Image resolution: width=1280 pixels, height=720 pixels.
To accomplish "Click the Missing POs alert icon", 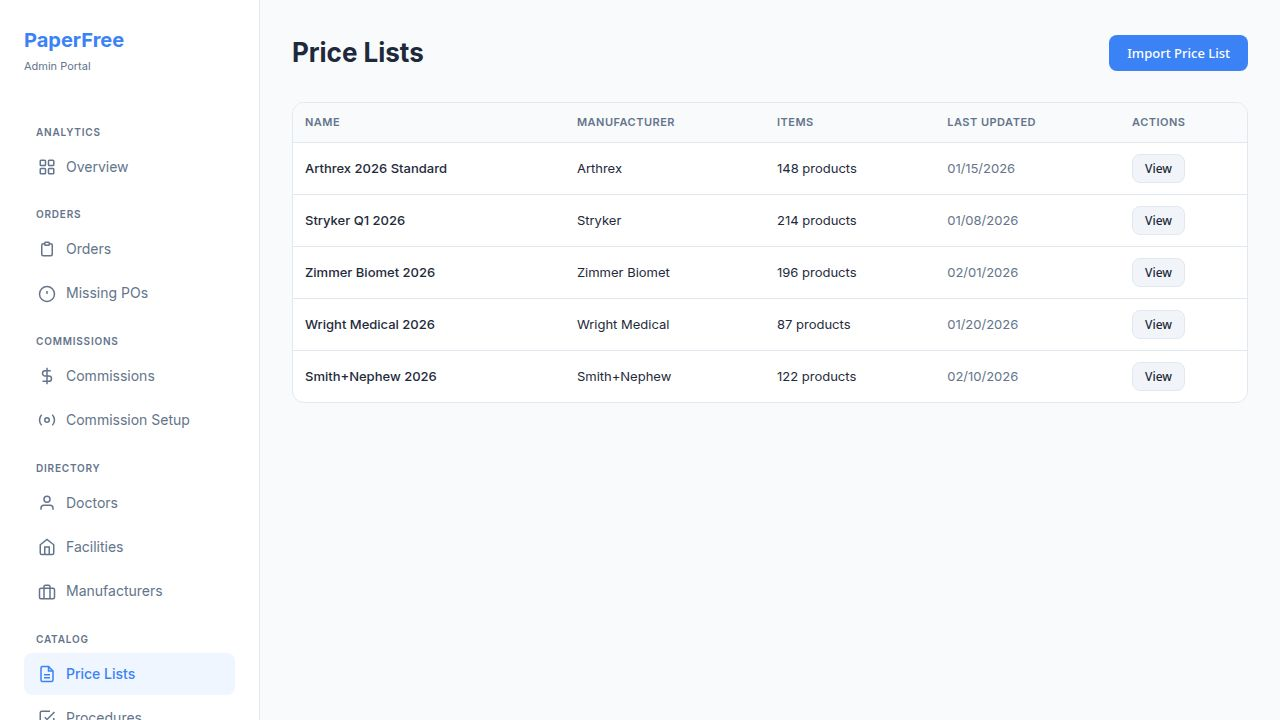I will [x=46, y=293].
